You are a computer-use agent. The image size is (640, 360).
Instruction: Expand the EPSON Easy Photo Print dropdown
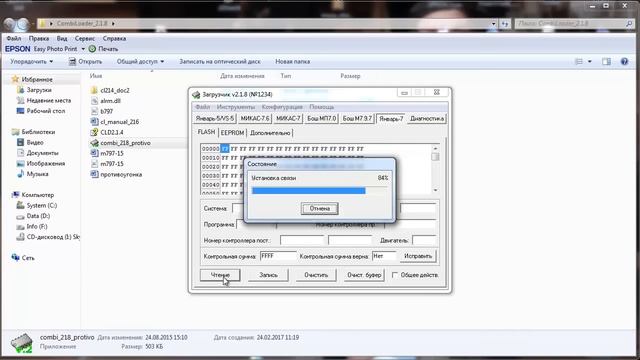83,49
